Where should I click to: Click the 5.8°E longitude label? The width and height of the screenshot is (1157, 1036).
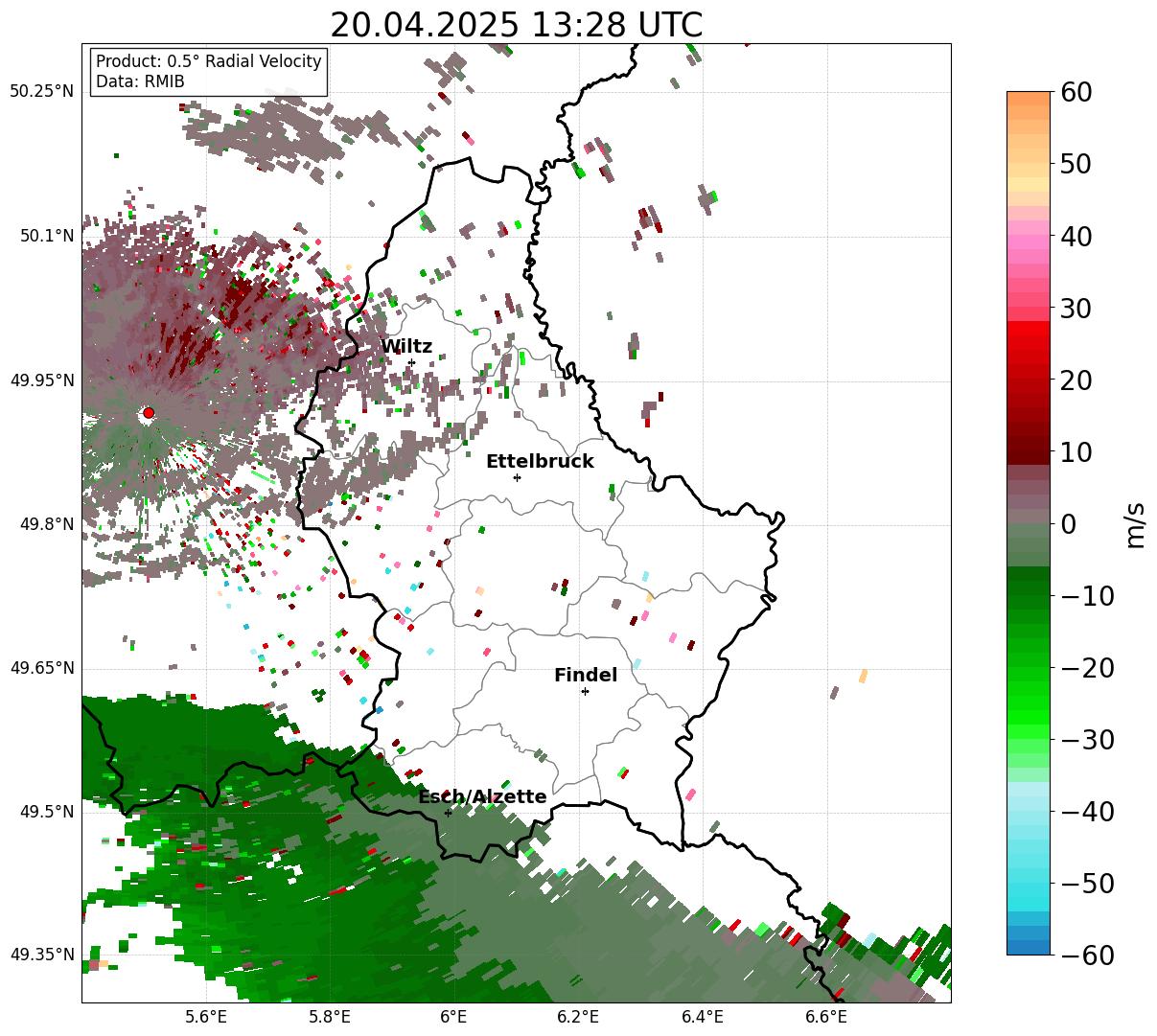pos(331,1017)
